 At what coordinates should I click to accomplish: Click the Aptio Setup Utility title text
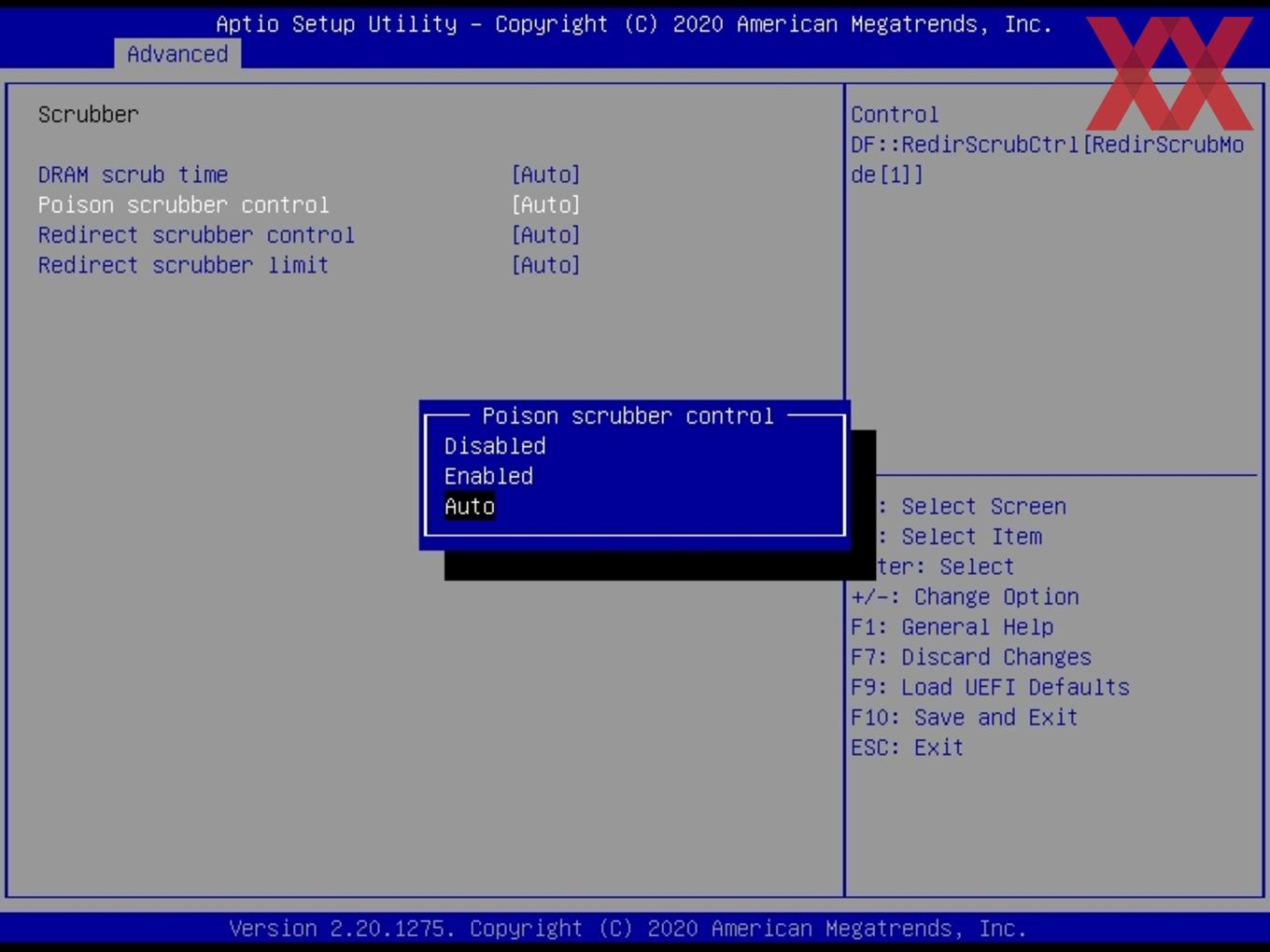[x=634, y=23]
